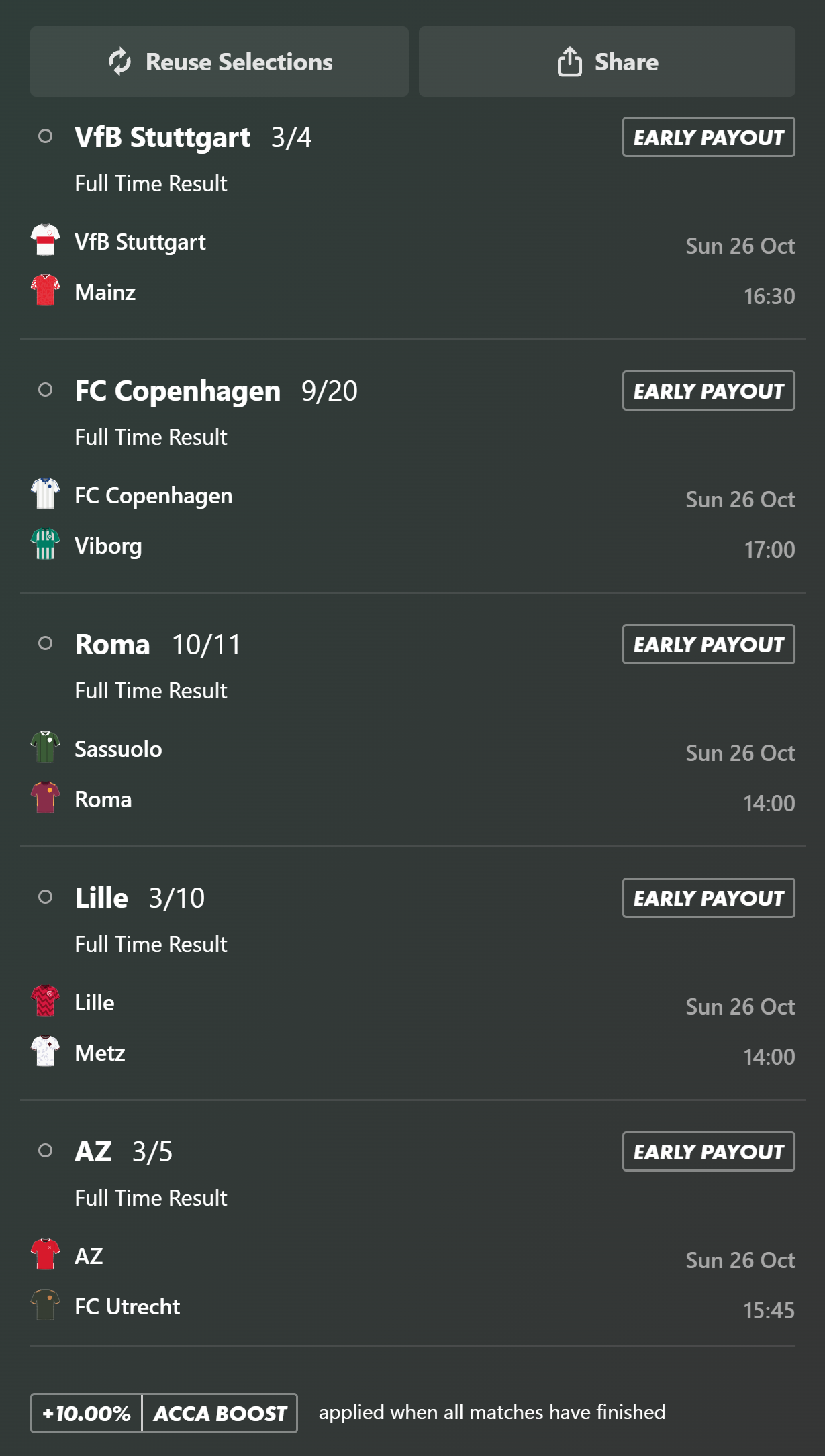Screen dimensions: 825x1456
Task: Open the Early Payout badge for AZ
Action: point(708,1151)
